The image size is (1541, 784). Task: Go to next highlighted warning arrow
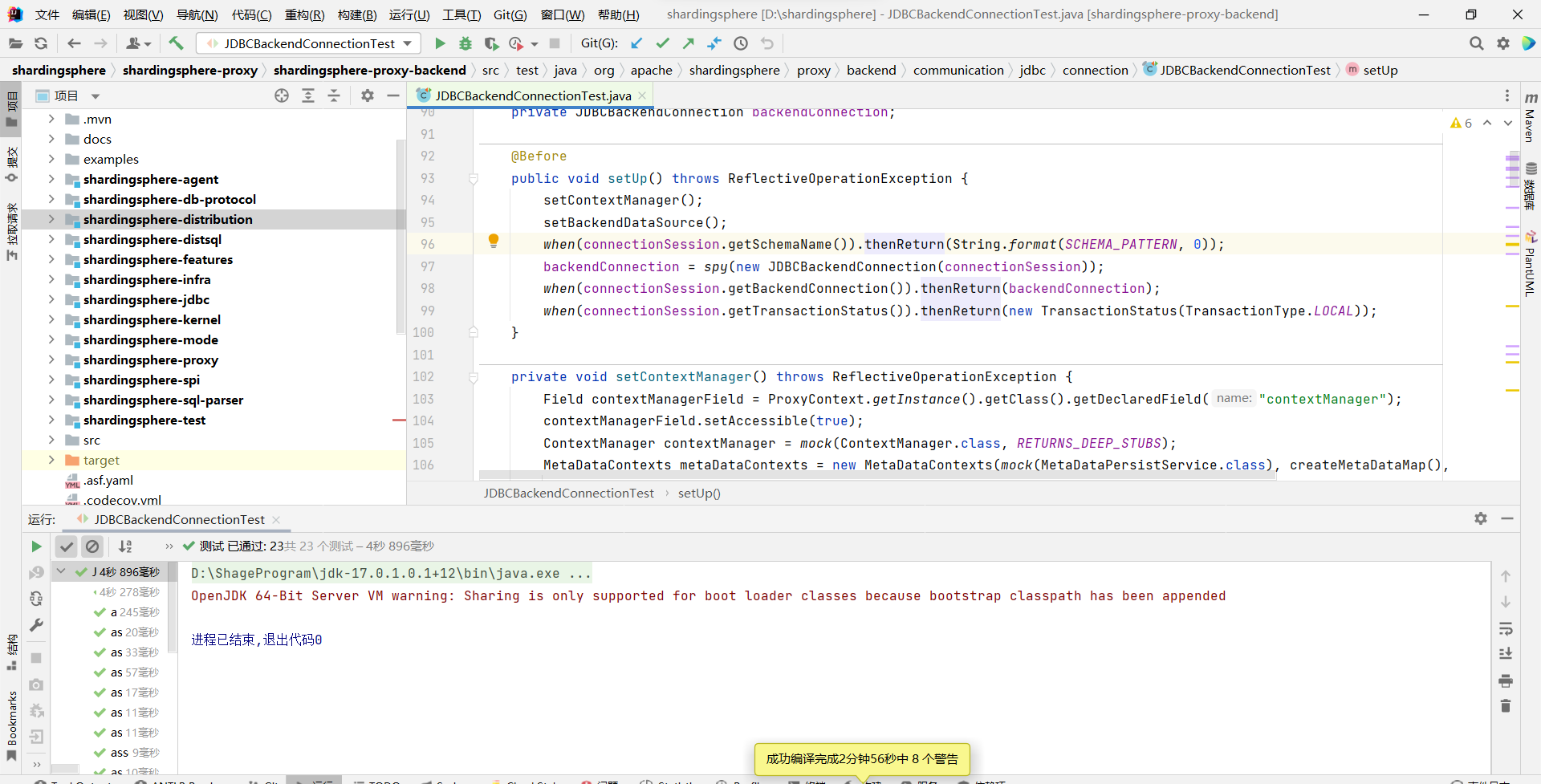coord(1508,123)
